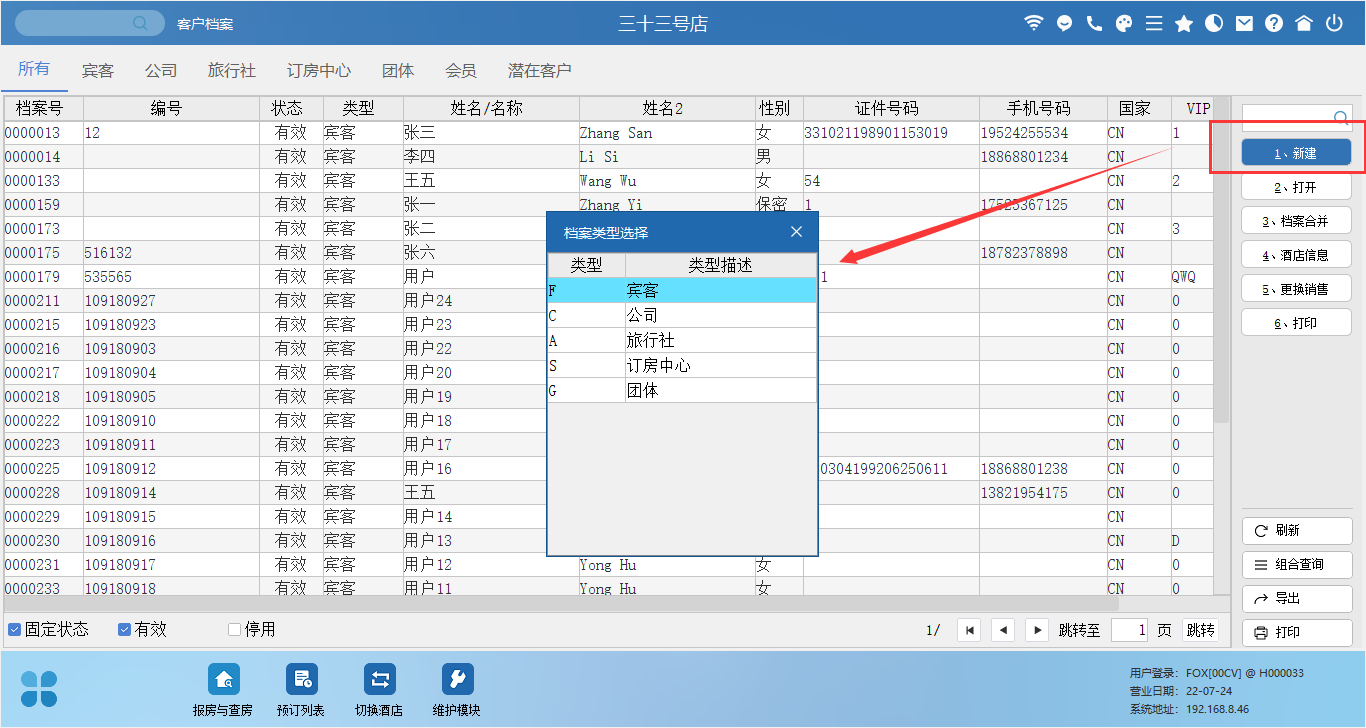1366x728 pixels.
Task: Open 预订列表 reservation list icon
Action: click(x=301, y=680)
